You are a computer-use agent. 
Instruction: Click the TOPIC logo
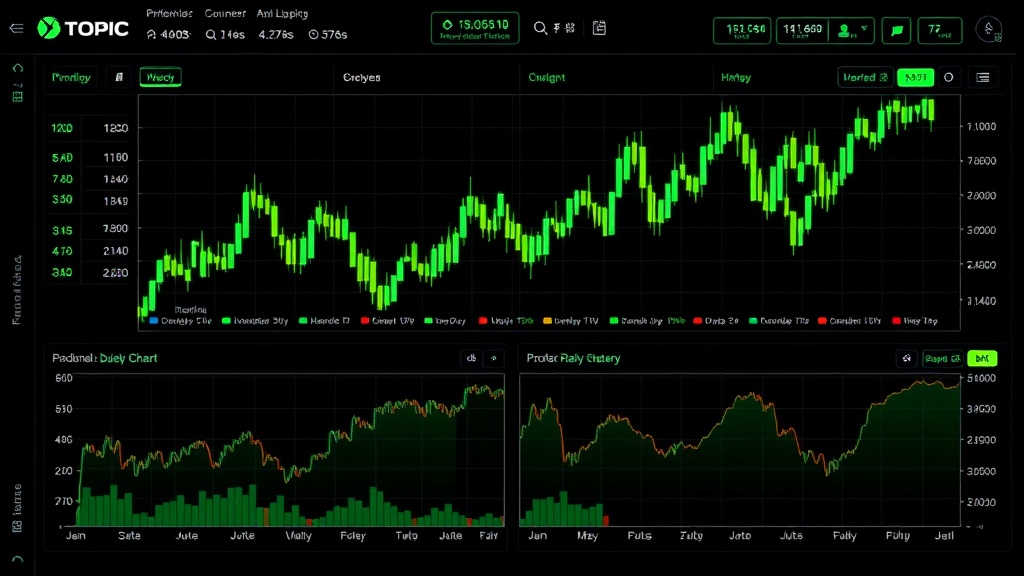tap(83, 28)
